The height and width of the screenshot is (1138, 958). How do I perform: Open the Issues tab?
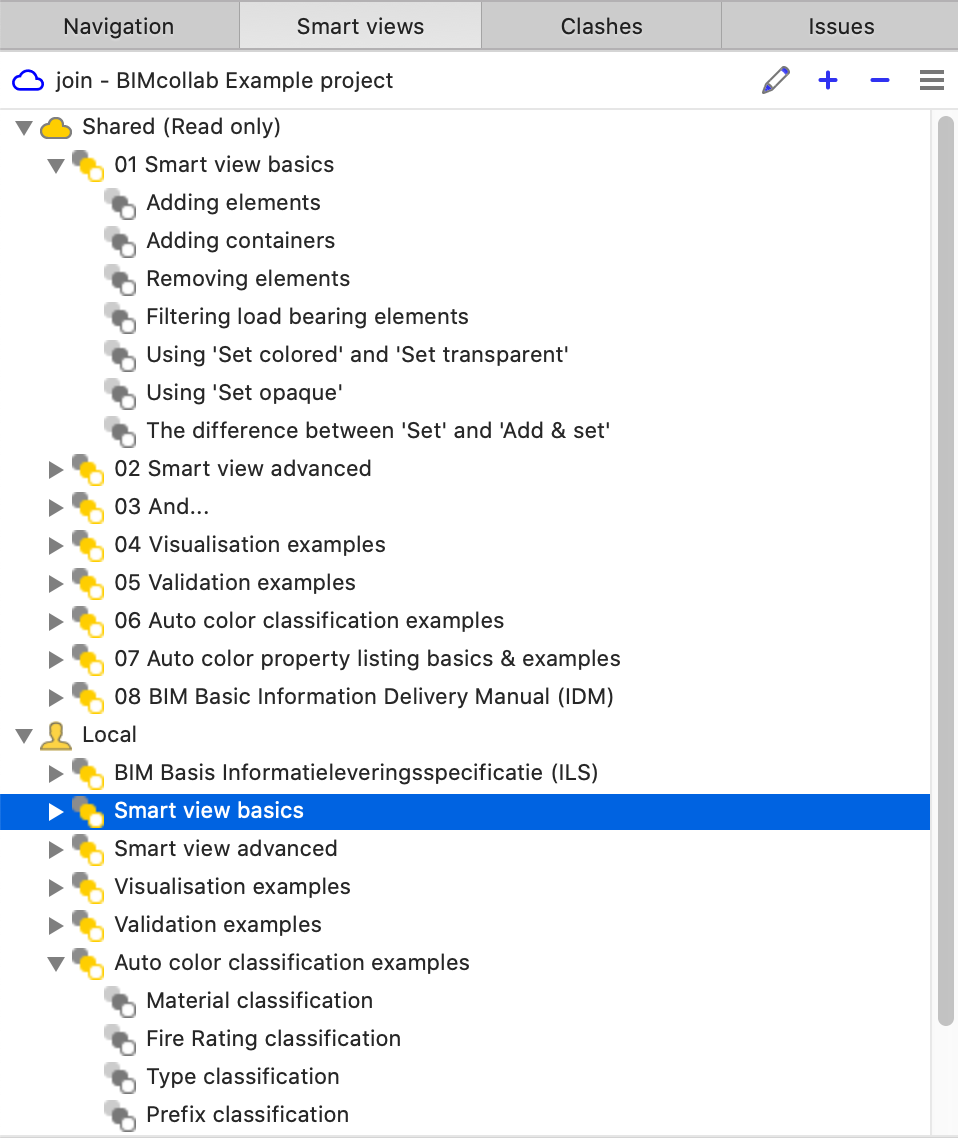841,27
